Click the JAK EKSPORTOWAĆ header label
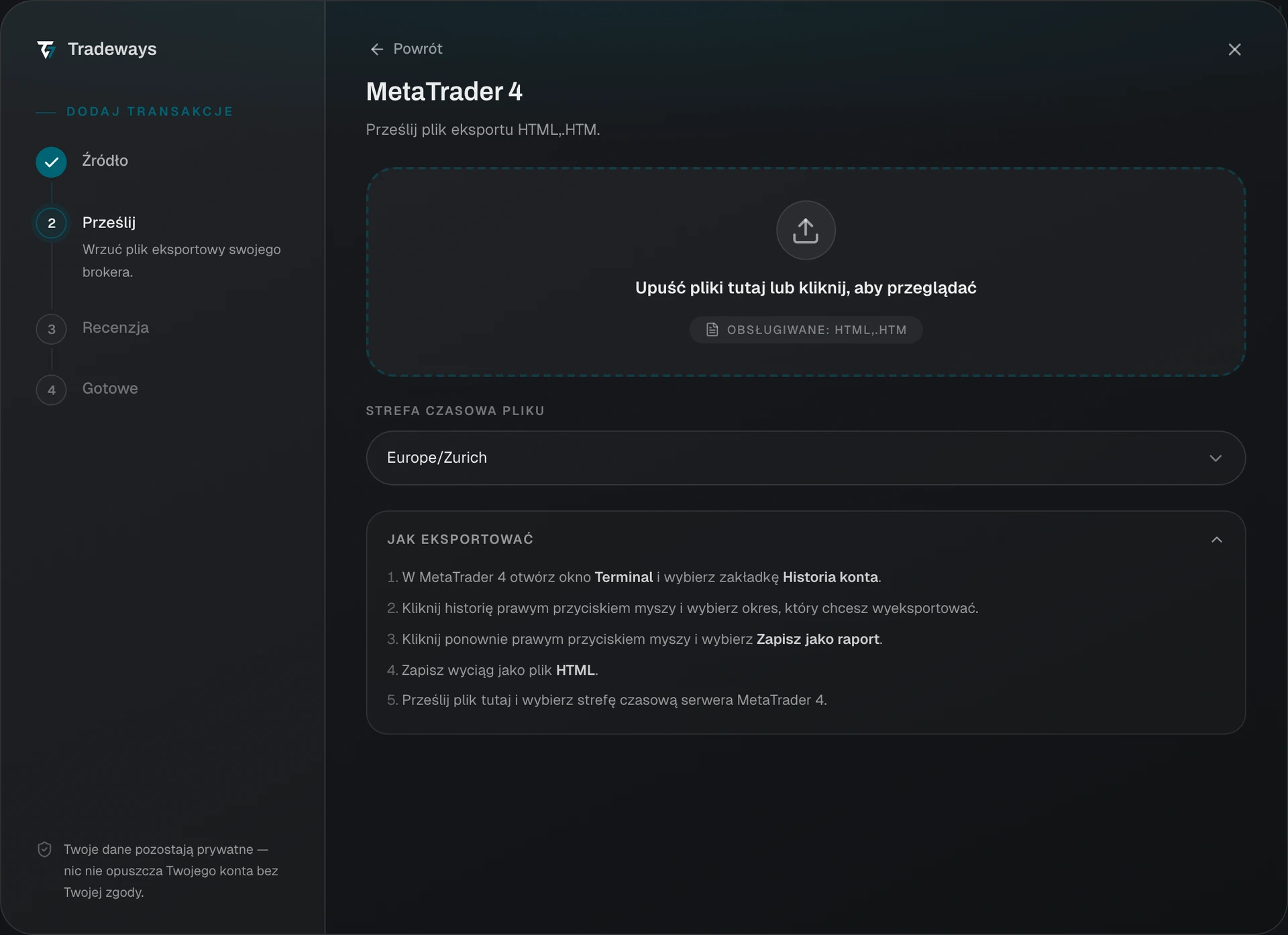Viewport: 1288px width, 935px height. (460, 539)
